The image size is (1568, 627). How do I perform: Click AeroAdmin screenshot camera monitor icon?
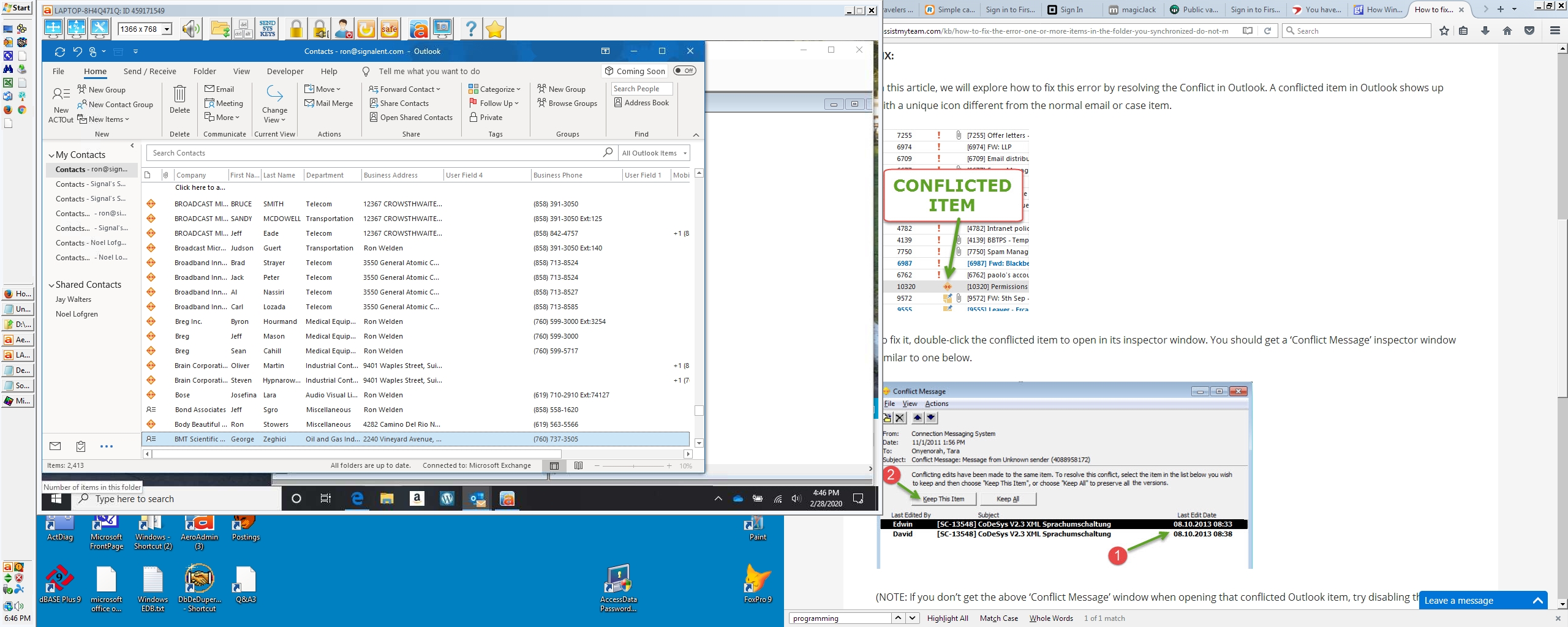coord(442,29)
